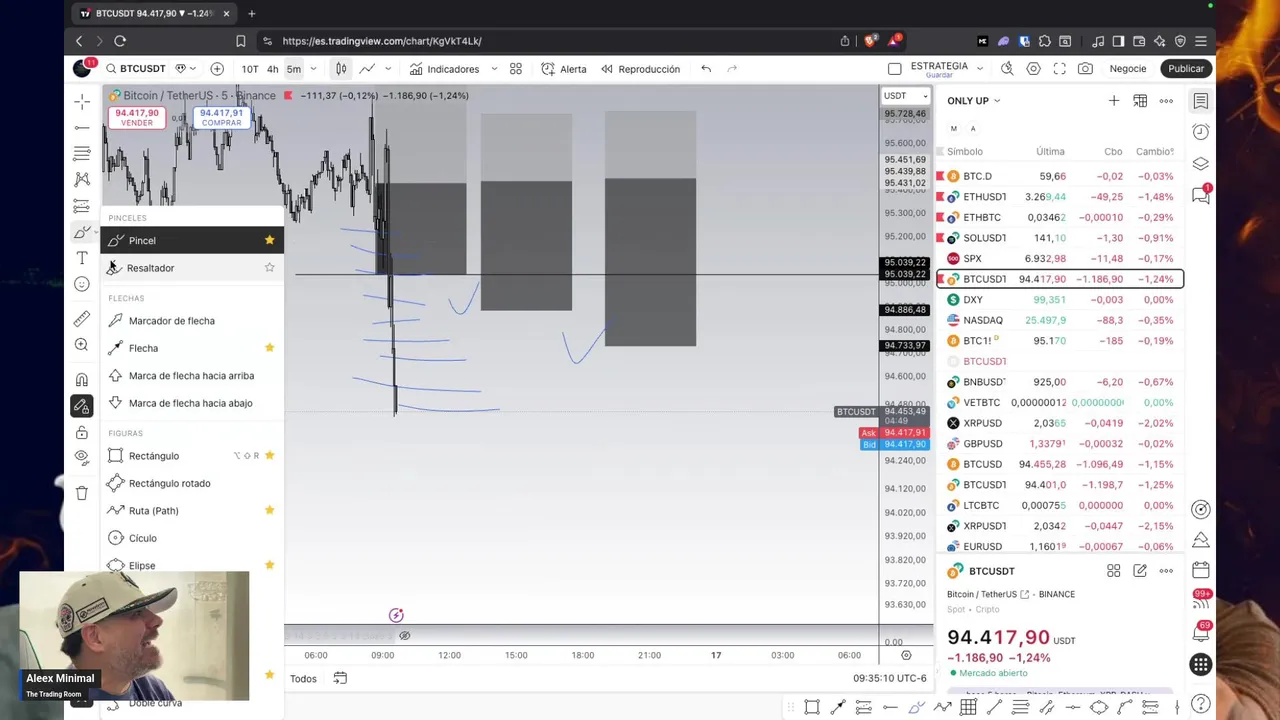Choose Marca de flecha hacia arriba
This screenshot has height=720, width=1280.
tap(191, 376)
